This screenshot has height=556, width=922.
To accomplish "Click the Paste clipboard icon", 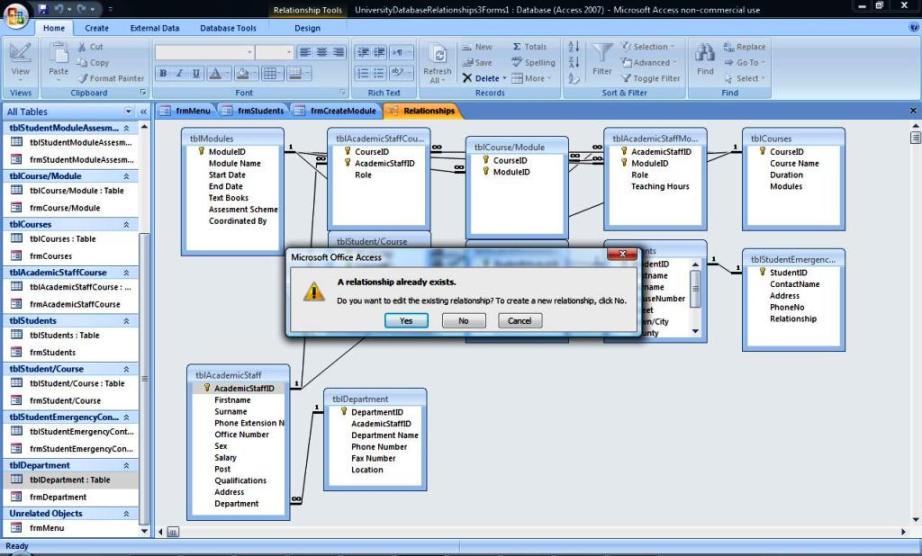I will click(58, 53).
